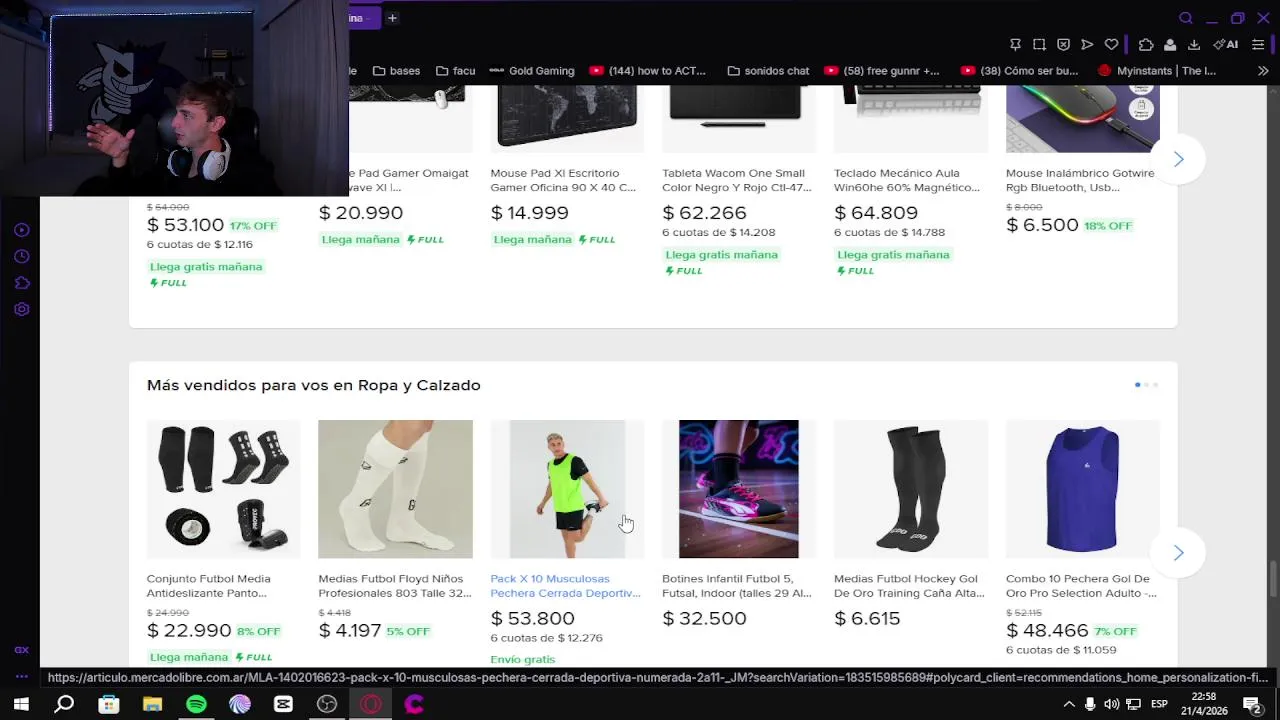This screenshot has width=1280, height=720.
Task: Select first carousel page dot indicator
Action: (1137, 385)
